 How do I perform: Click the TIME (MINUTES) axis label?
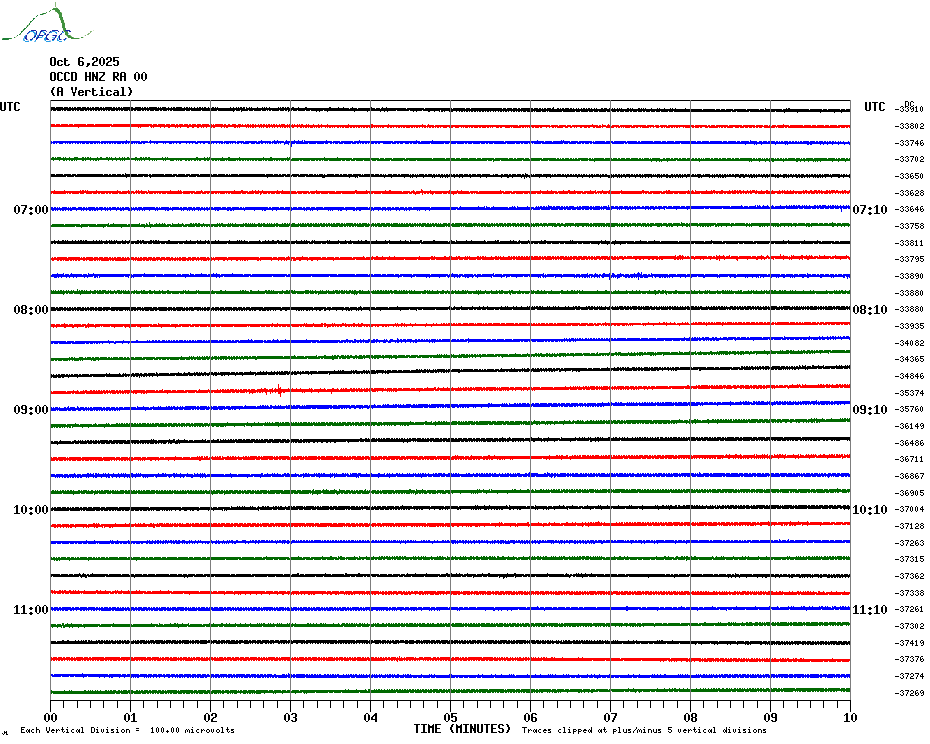point(462,729)
